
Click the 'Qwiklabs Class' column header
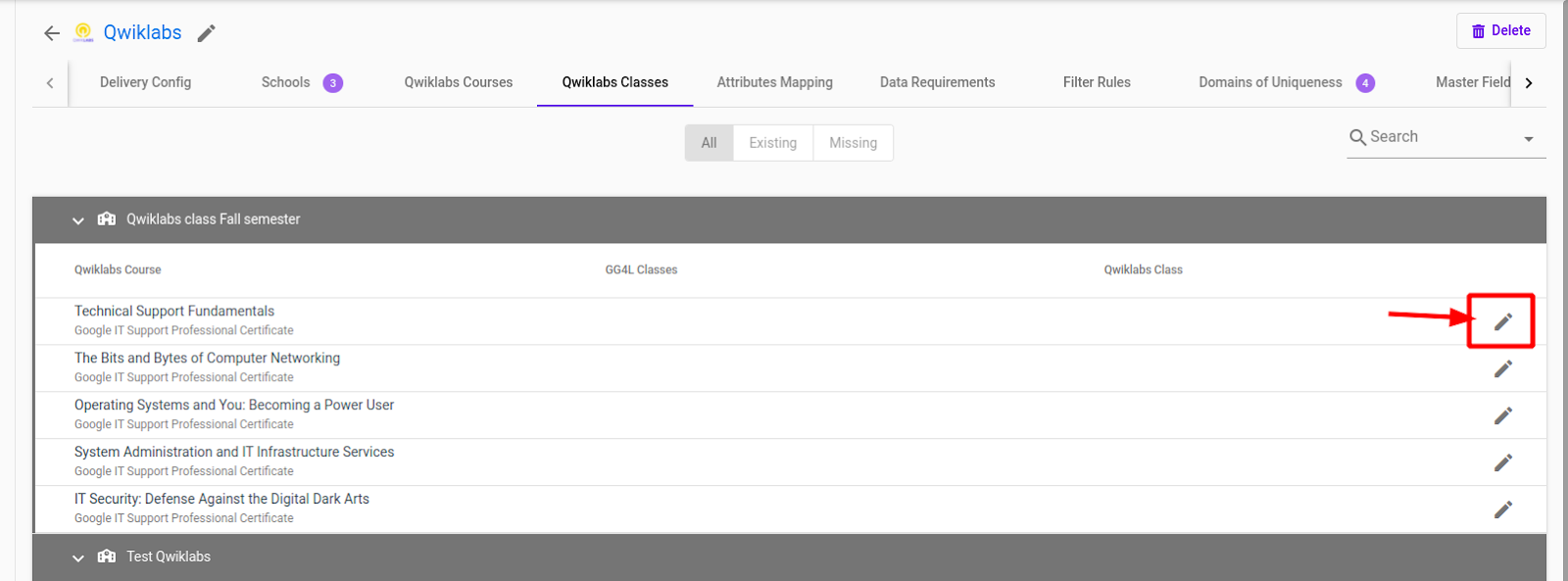coord(1143,270)
